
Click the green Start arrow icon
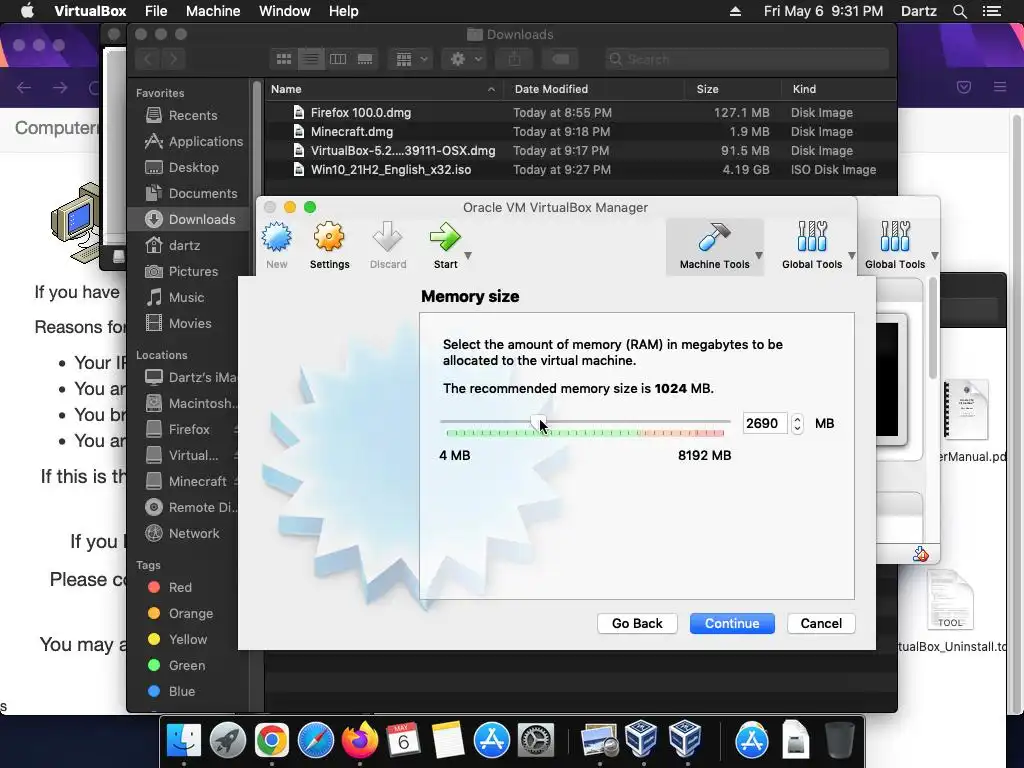tap(445, 237)
